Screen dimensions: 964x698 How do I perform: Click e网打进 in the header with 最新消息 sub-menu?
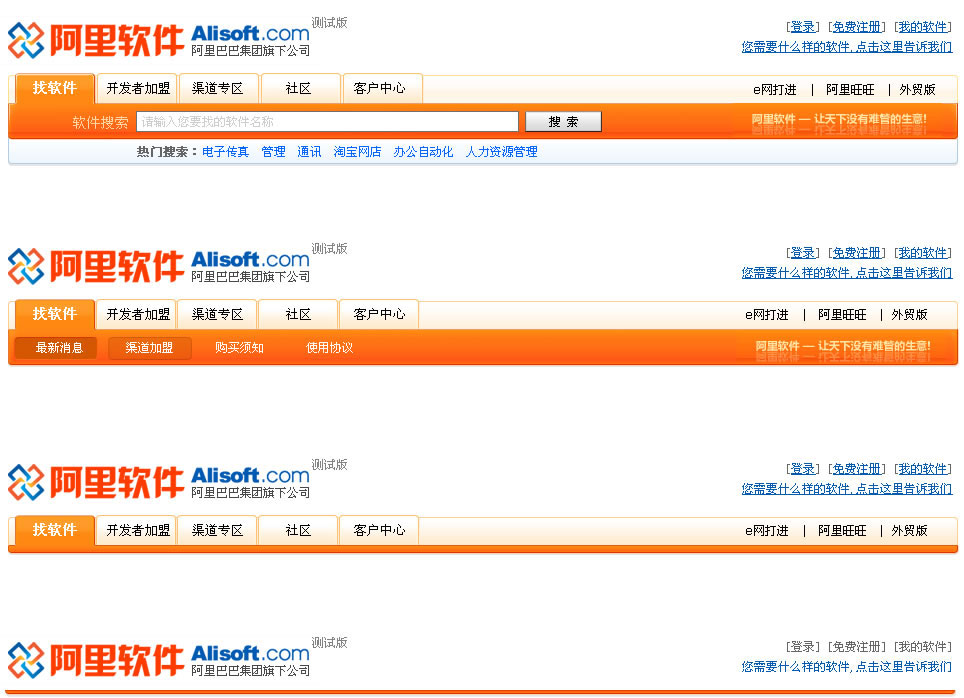click(x=767, y=315)
